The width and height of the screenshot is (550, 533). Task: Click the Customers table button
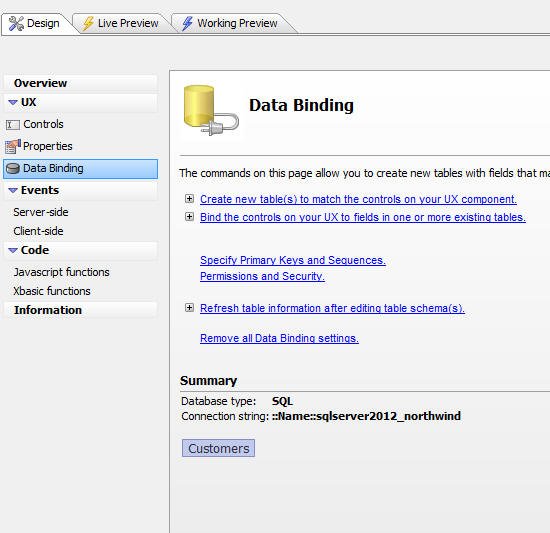click(x=219, y=448)
